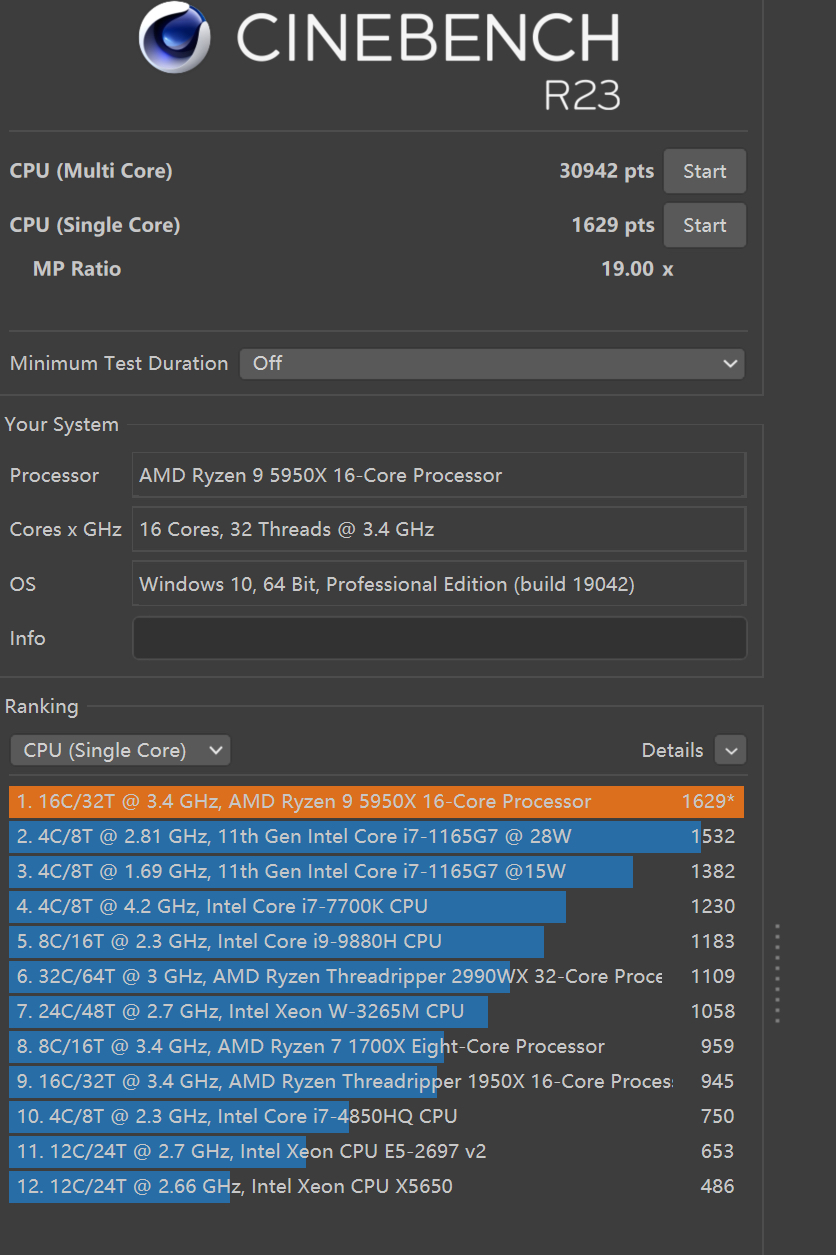Select the Xeon W-3265M ranking row
Screen dimensions: 836x1255
pos(376,1011)
